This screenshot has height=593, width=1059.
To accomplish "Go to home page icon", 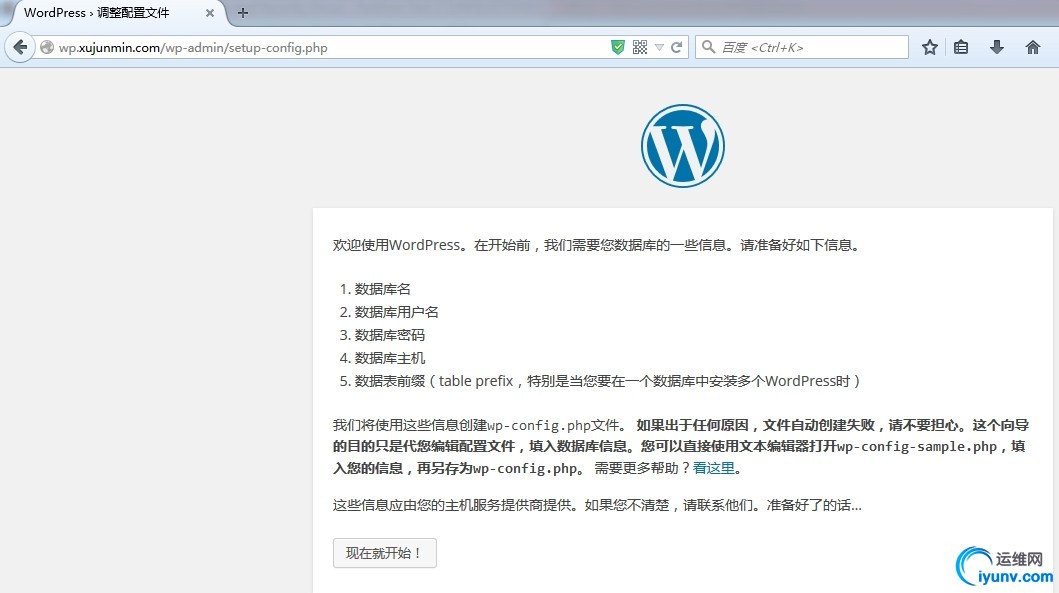I will point(1033,47).
